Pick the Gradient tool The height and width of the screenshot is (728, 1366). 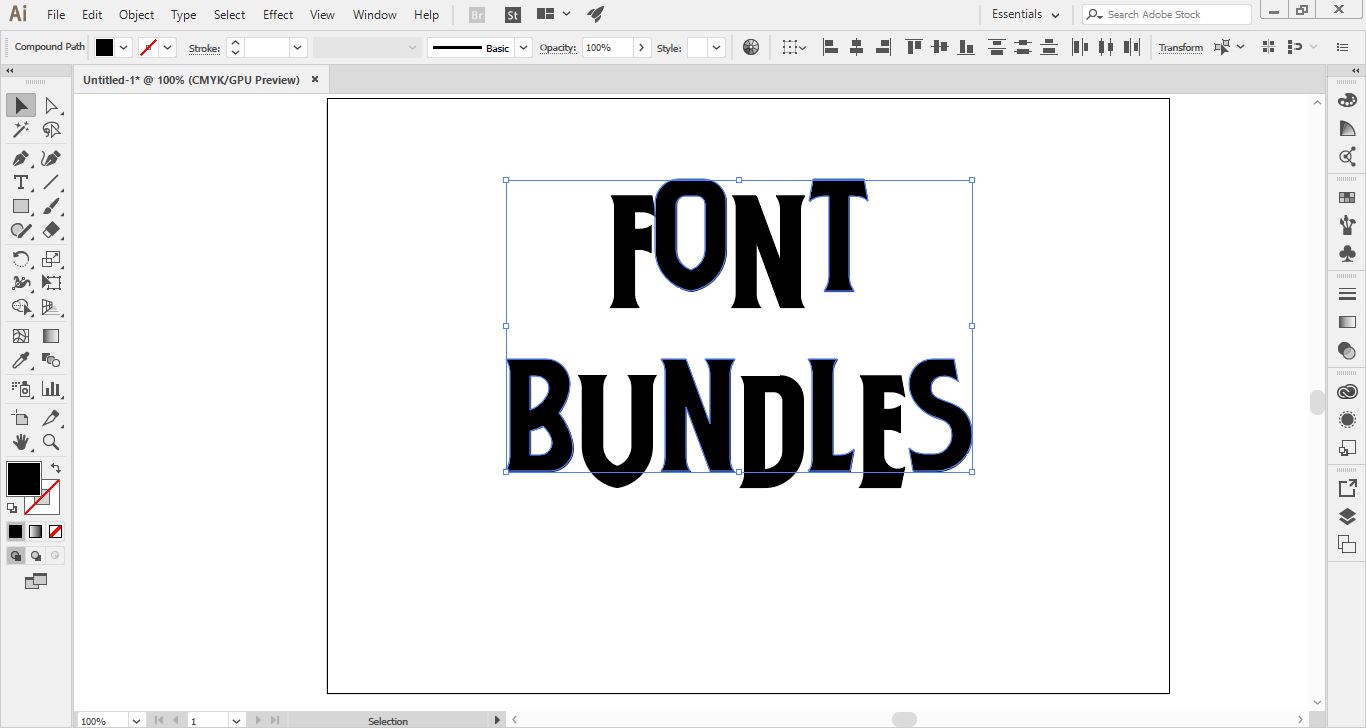[x=51, y=336]
